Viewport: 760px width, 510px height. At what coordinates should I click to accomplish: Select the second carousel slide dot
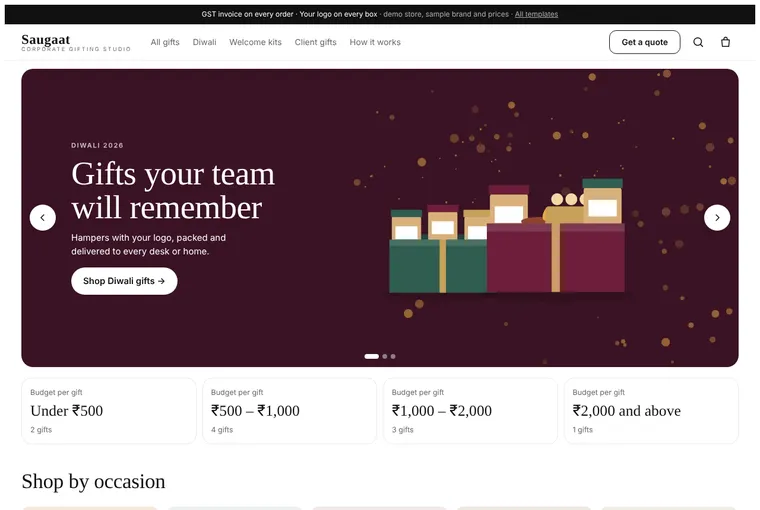click(x=385, y=356)
